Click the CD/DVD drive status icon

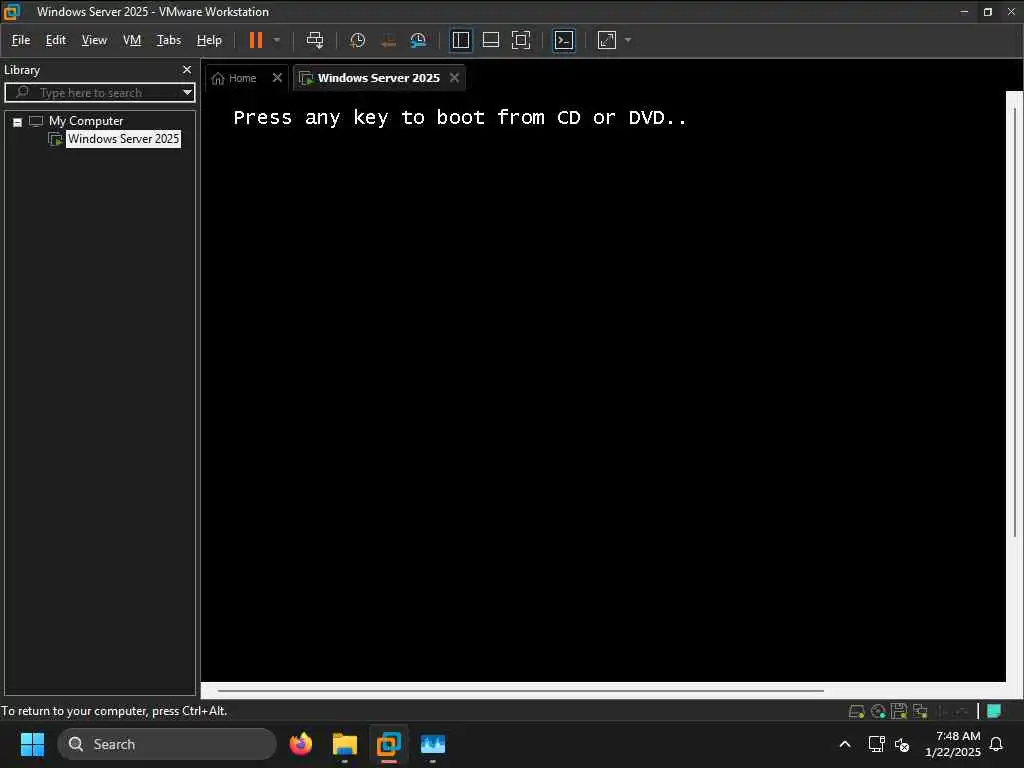click(878, 712)
